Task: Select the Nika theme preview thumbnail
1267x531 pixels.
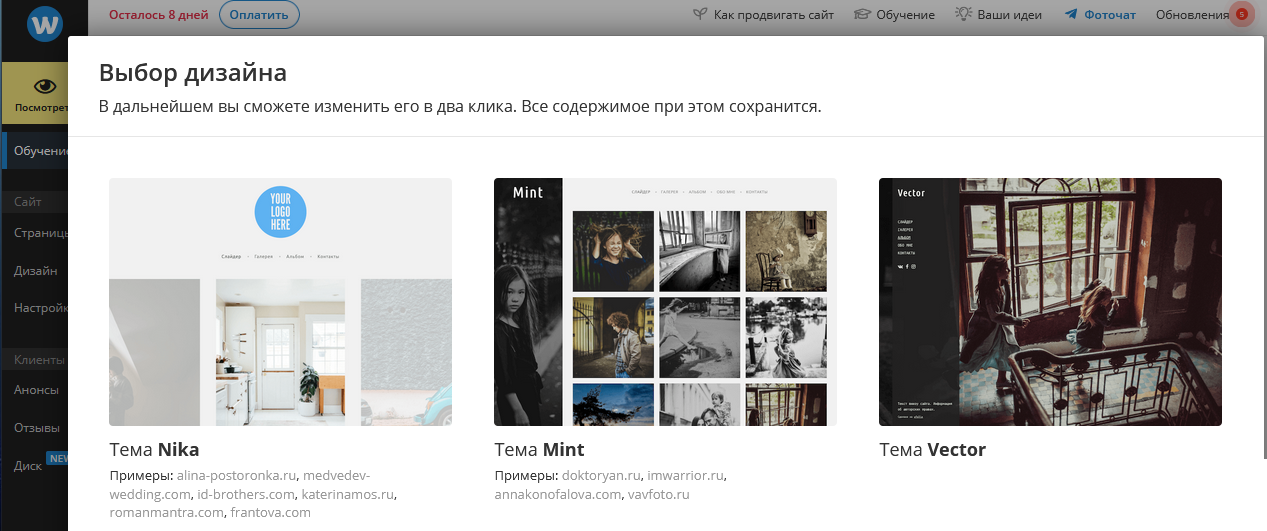Action: click(x=280, y=302)
